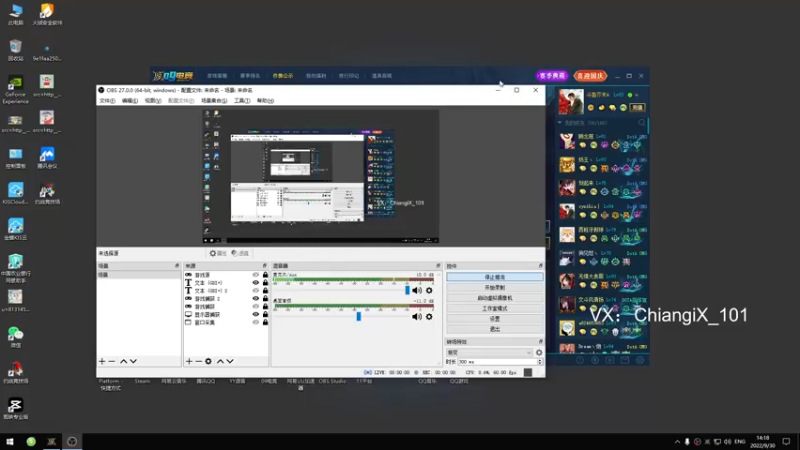Screen dimensions: 800x450
Task: Show the 窗口采集 source with its eye icon
Action: 256,322
